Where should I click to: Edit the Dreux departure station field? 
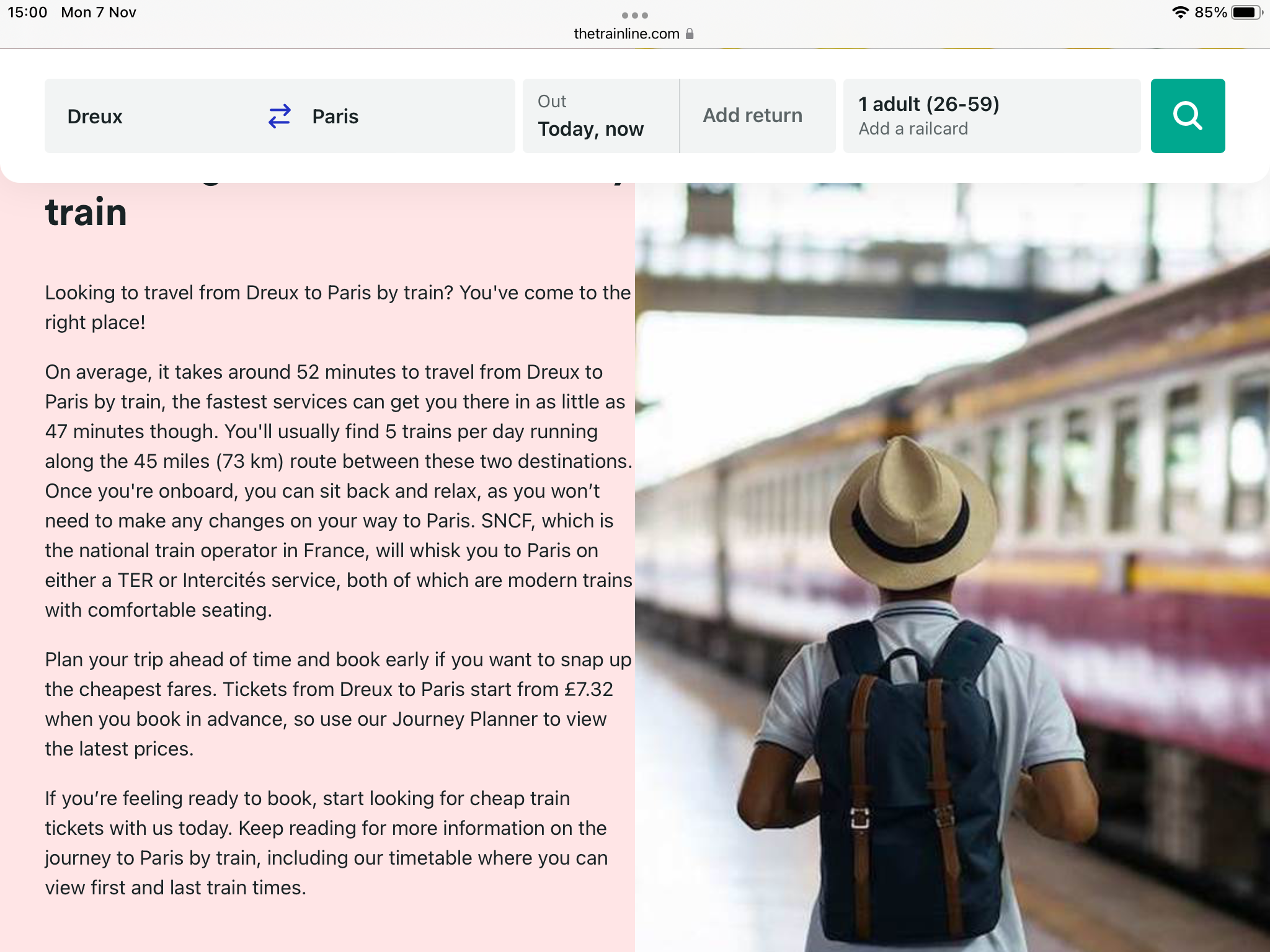pyautogui.click(x=149, y=116)
